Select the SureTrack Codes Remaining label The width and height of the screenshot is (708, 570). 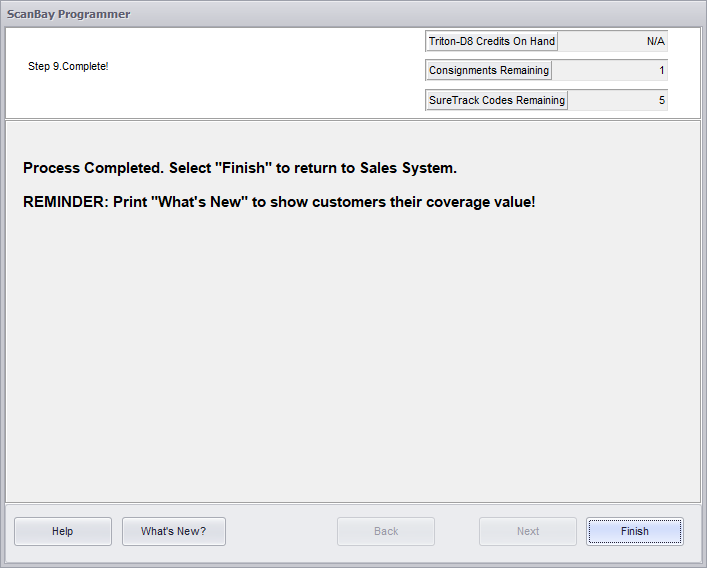496,100
